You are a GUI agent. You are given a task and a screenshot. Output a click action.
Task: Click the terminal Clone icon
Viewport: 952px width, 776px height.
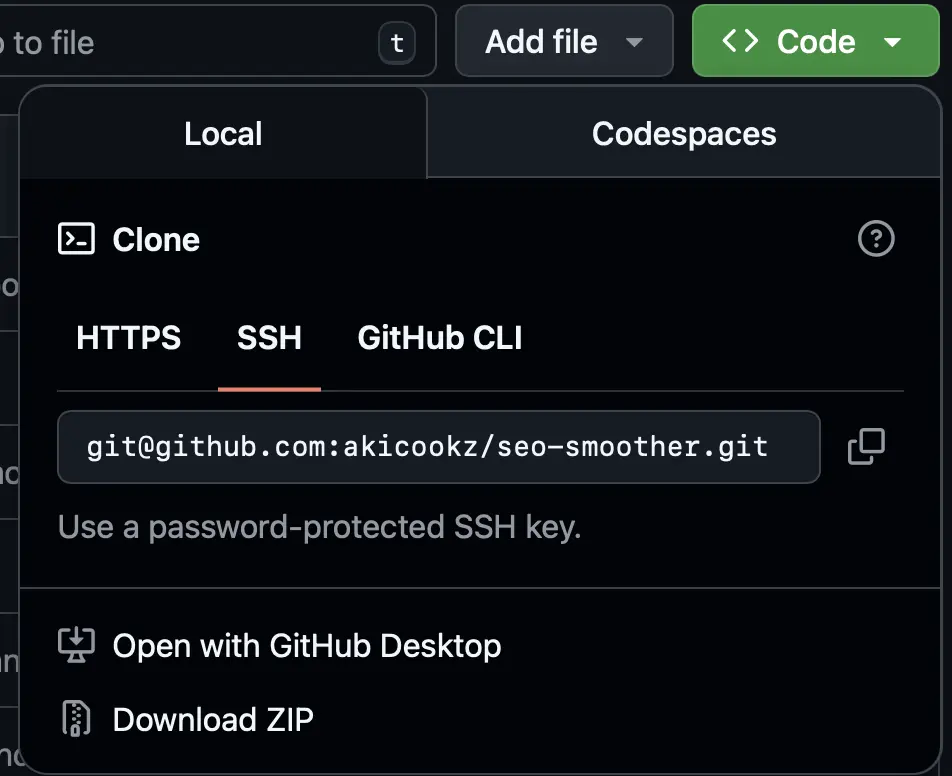75,239
